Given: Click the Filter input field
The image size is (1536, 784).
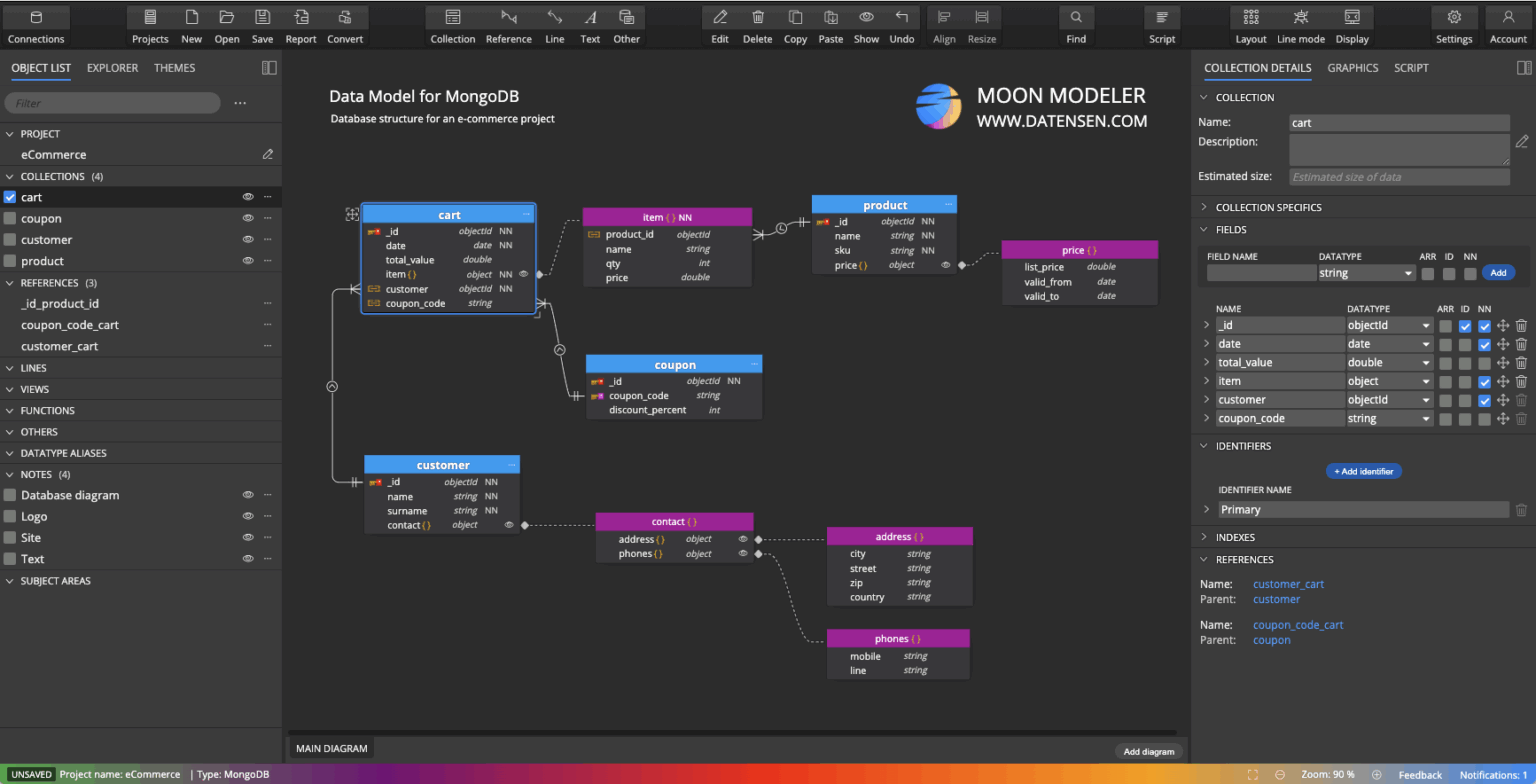Looking at the screenshot, I should pos(110,103).
